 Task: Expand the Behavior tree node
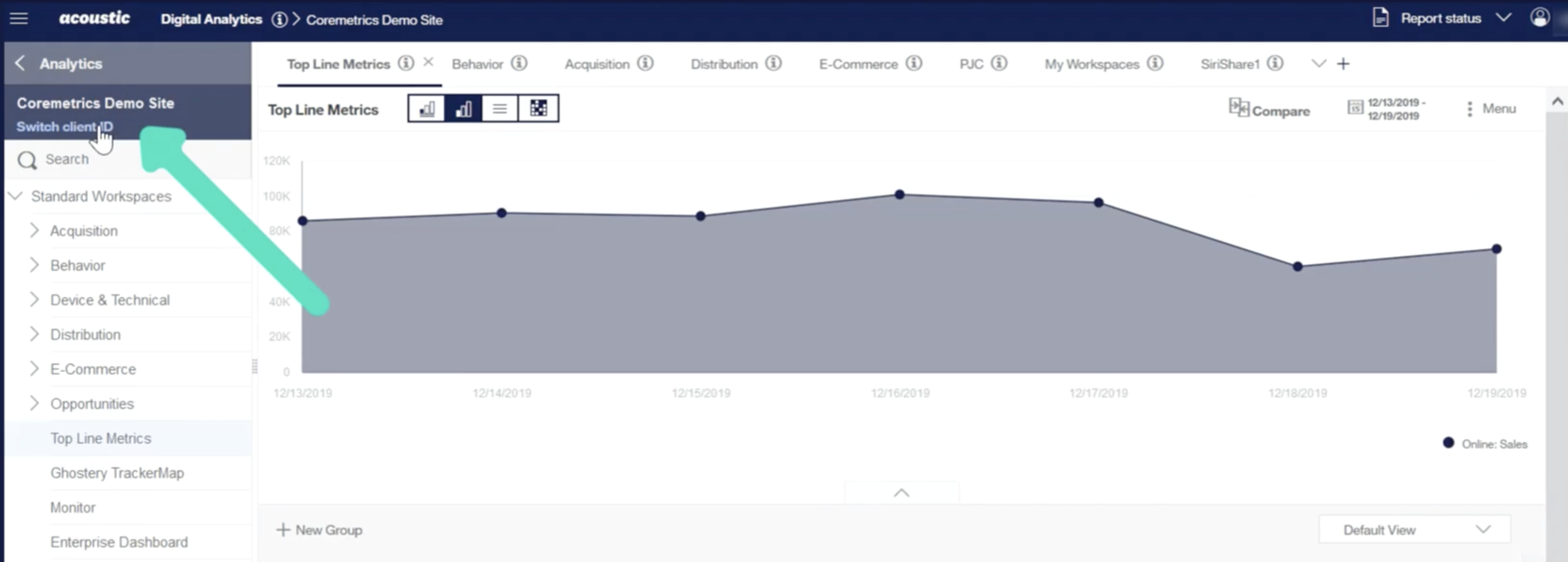[34, 265]
